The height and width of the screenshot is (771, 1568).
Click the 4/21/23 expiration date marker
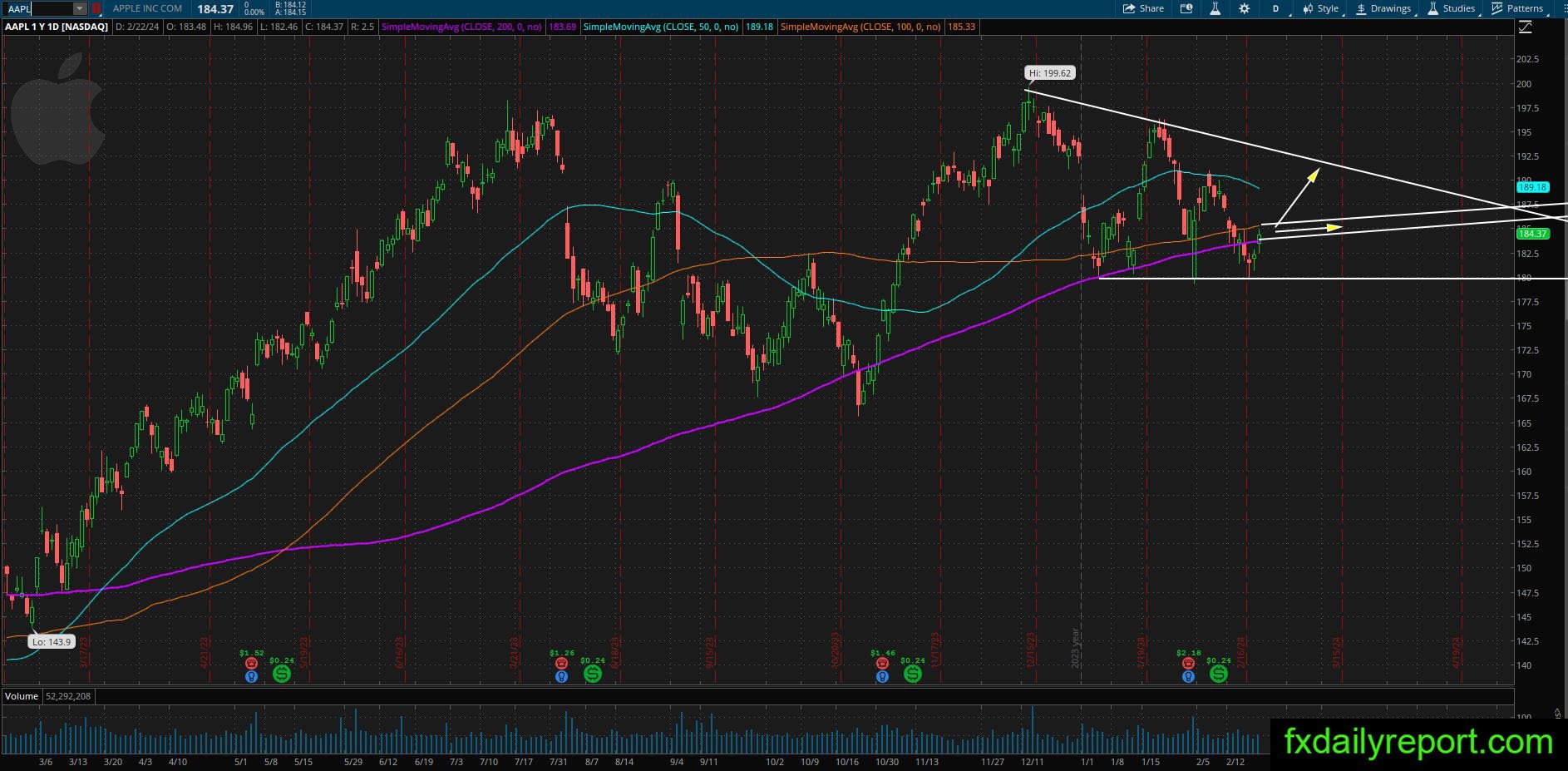pyautogui.click(x=205, y=653)
